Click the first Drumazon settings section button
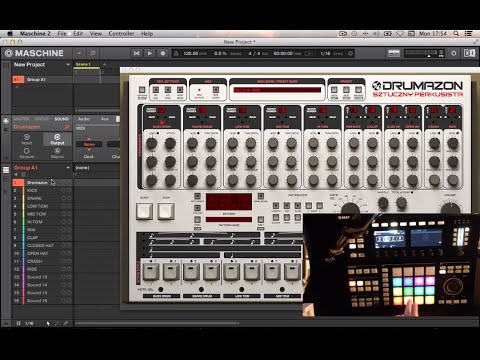 (x=156, y=90)
